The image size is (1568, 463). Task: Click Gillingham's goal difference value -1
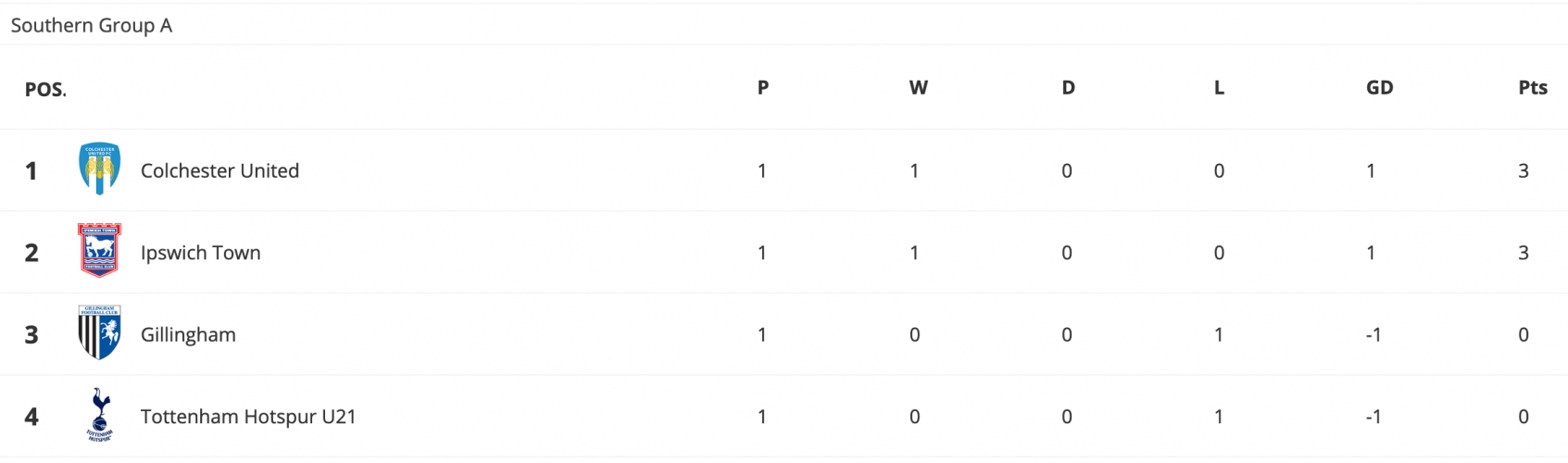coord(1374,334)
